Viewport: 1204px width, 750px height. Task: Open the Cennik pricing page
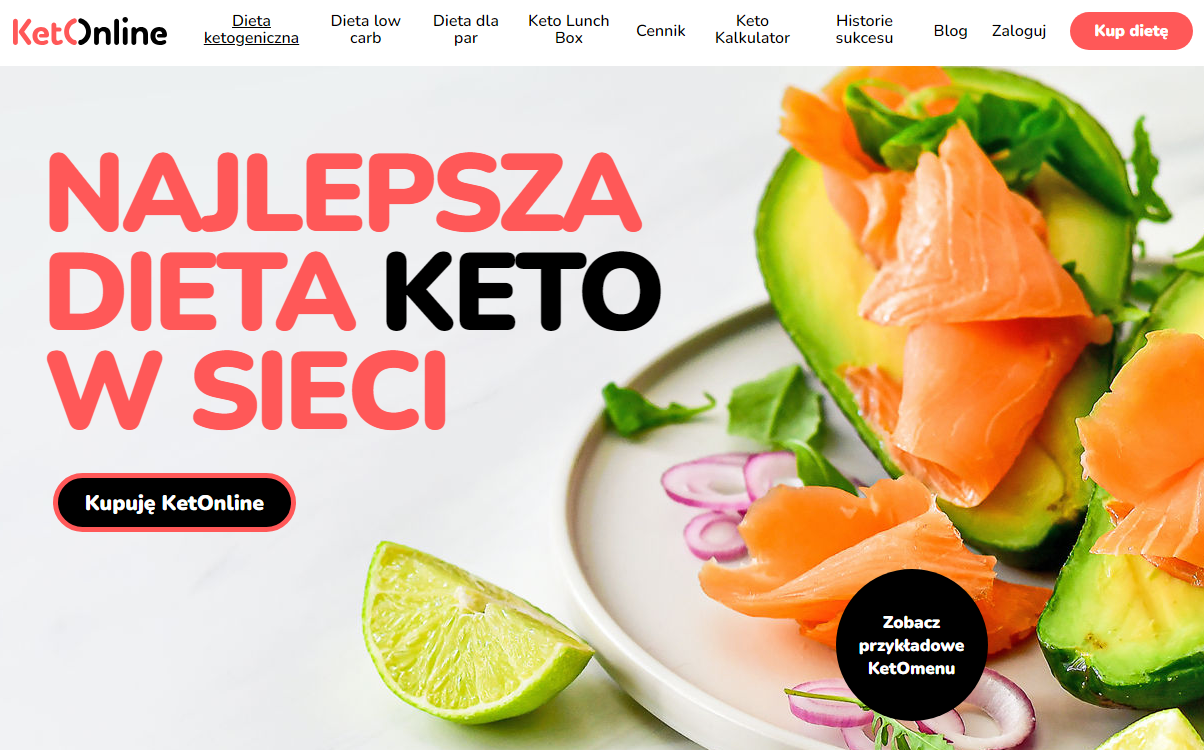661,31
